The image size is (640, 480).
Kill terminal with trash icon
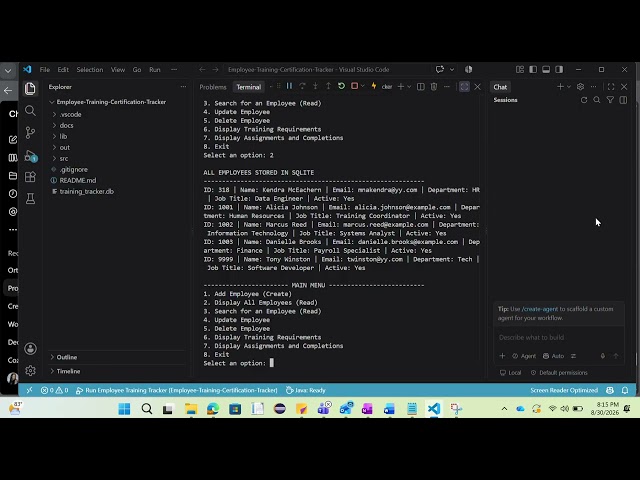tap(434, 87)
